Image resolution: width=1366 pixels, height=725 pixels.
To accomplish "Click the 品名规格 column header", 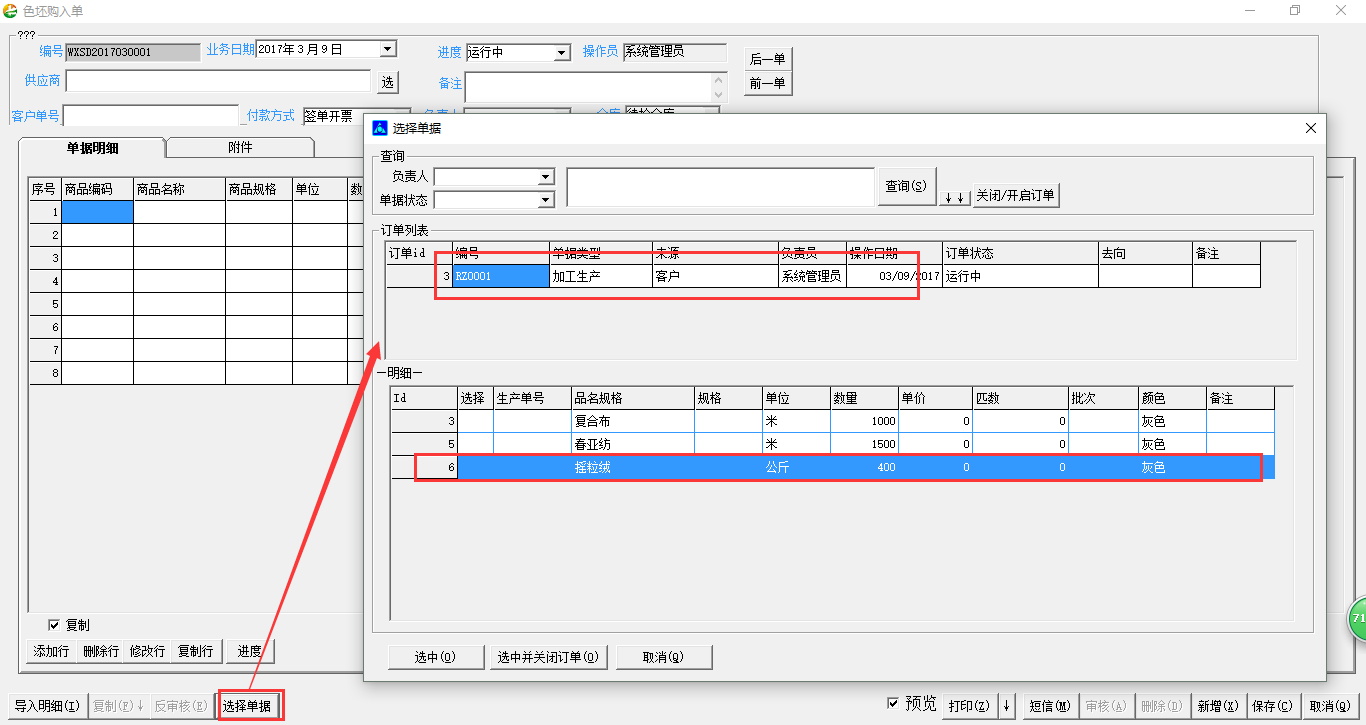I will pyautogui.click(x=632, y=398).
